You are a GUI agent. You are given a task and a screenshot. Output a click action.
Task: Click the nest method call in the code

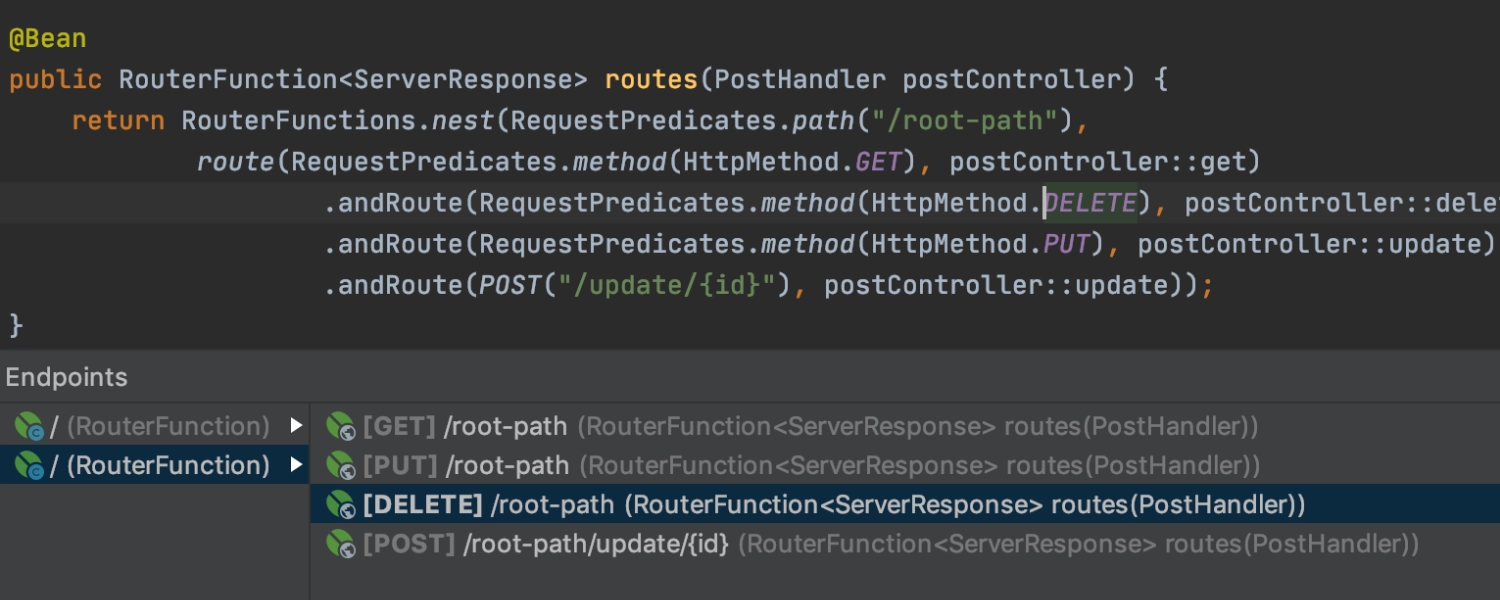click(463, 121)
